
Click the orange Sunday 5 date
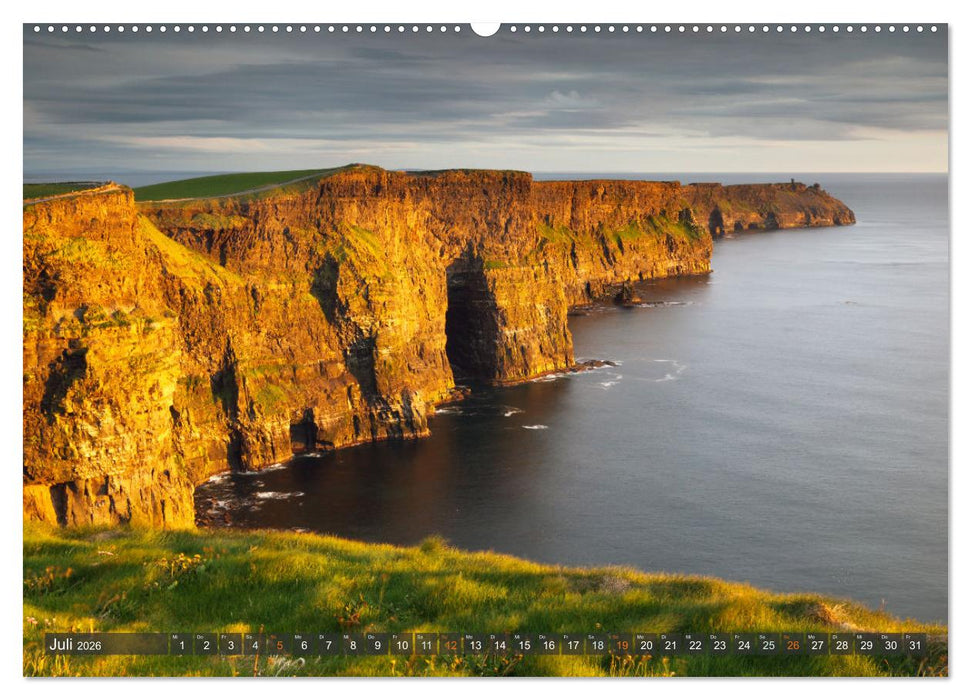pyautogui.click(x=279, y=645)
